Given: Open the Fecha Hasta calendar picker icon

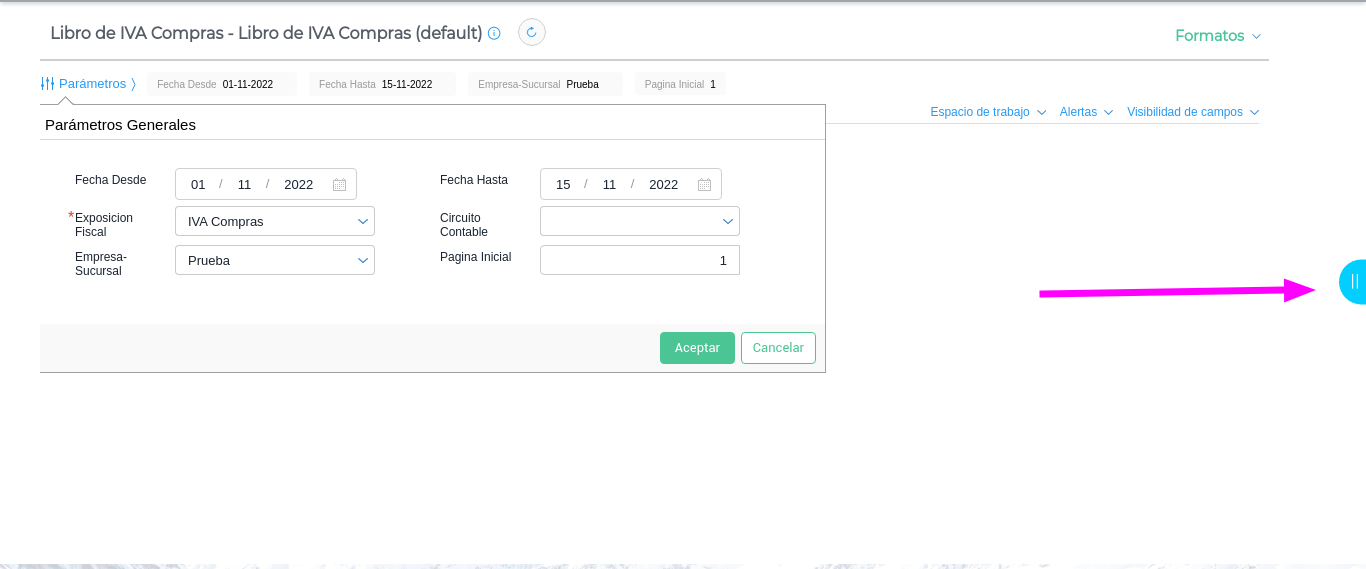Looking at the screenshot, I should (x=704, y=185).
